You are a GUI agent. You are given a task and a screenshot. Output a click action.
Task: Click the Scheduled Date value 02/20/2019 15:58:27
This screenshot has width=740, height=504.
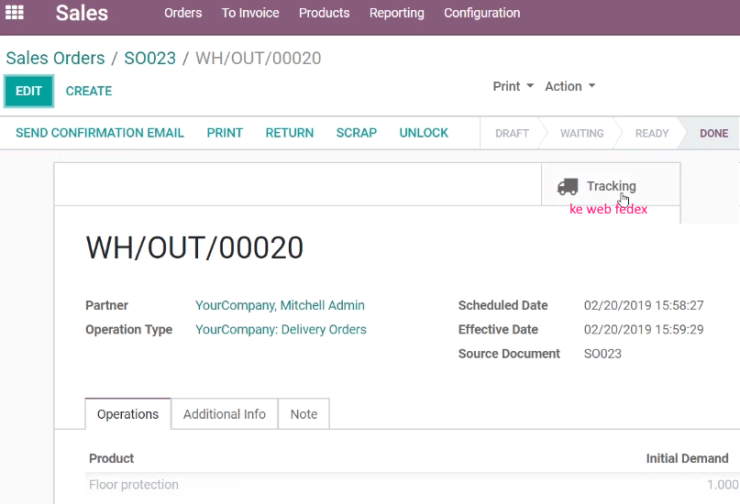(644, 305)
